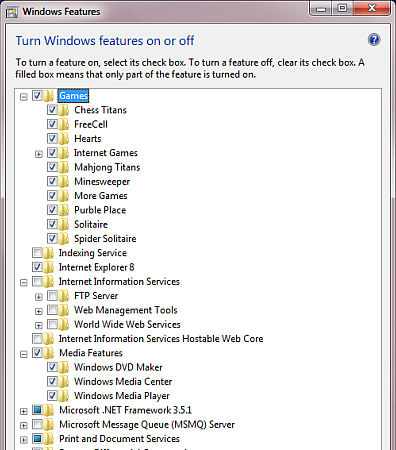Image resolution: width=396 pixels, height=450 pixels.
Task: Expand the Microsoft Message Queue Server node
Action: [23, 425]
